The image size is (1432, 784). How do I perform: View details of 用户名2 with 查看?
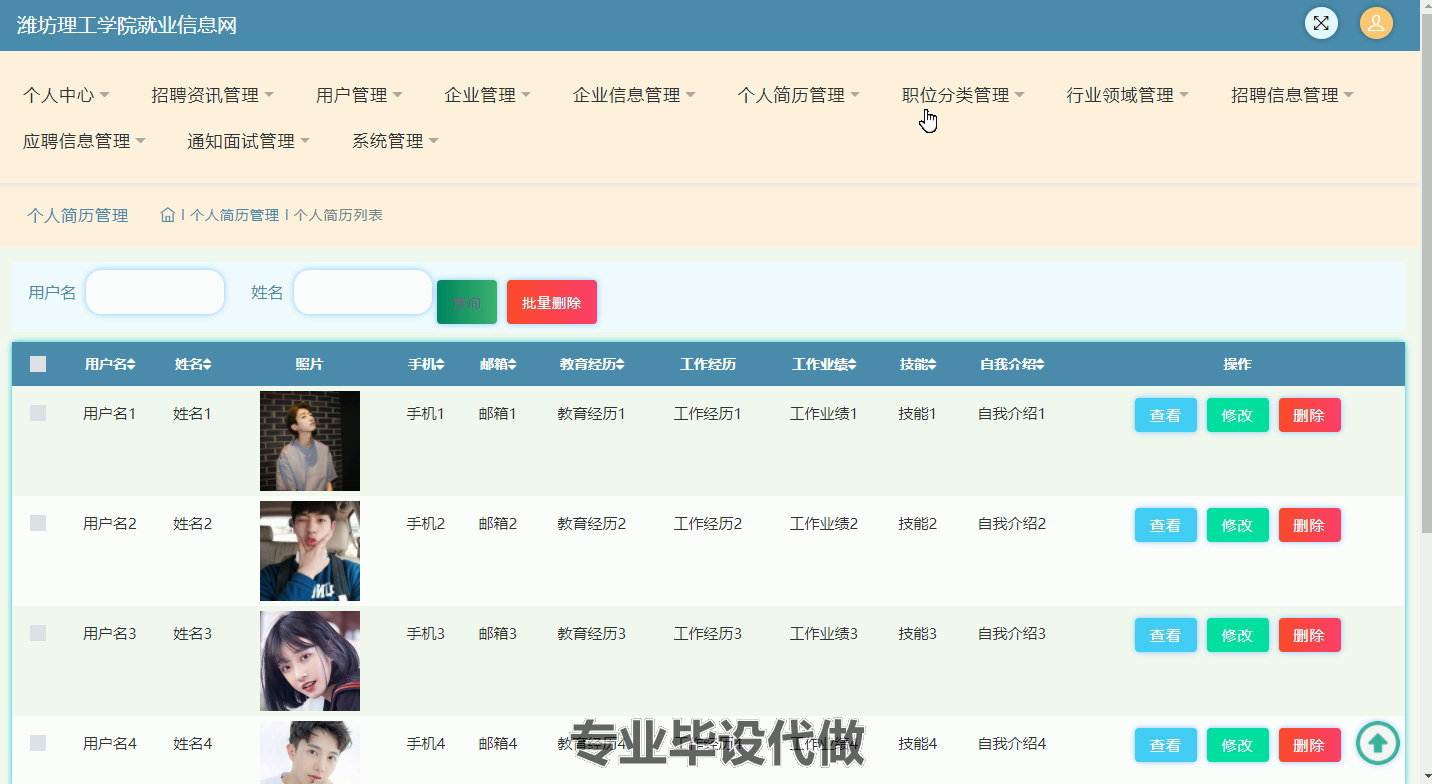click(1165, 525)
